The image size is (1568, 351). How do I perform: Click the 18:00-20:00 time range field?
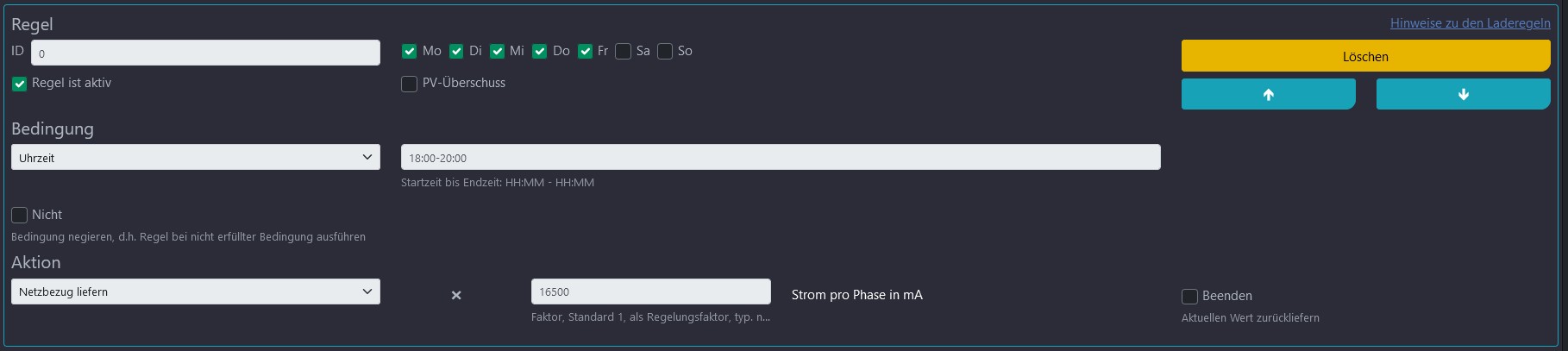pyautogui.click(x=781, y=157)
